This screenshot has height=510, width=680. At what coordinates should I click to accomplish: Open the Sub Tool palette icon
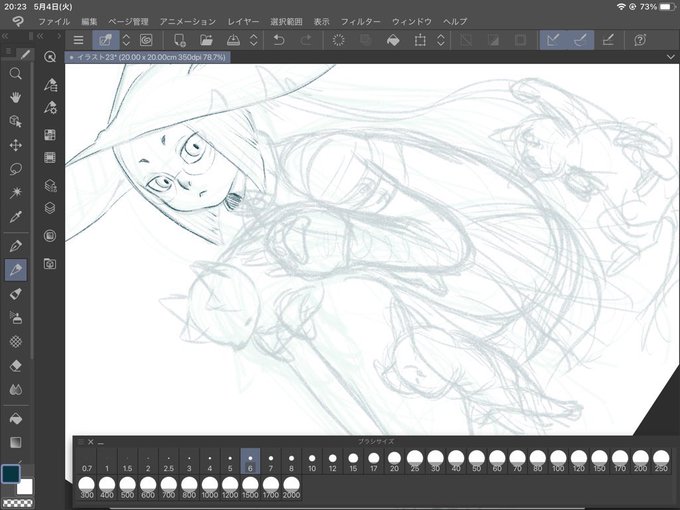tap(50, 85)
